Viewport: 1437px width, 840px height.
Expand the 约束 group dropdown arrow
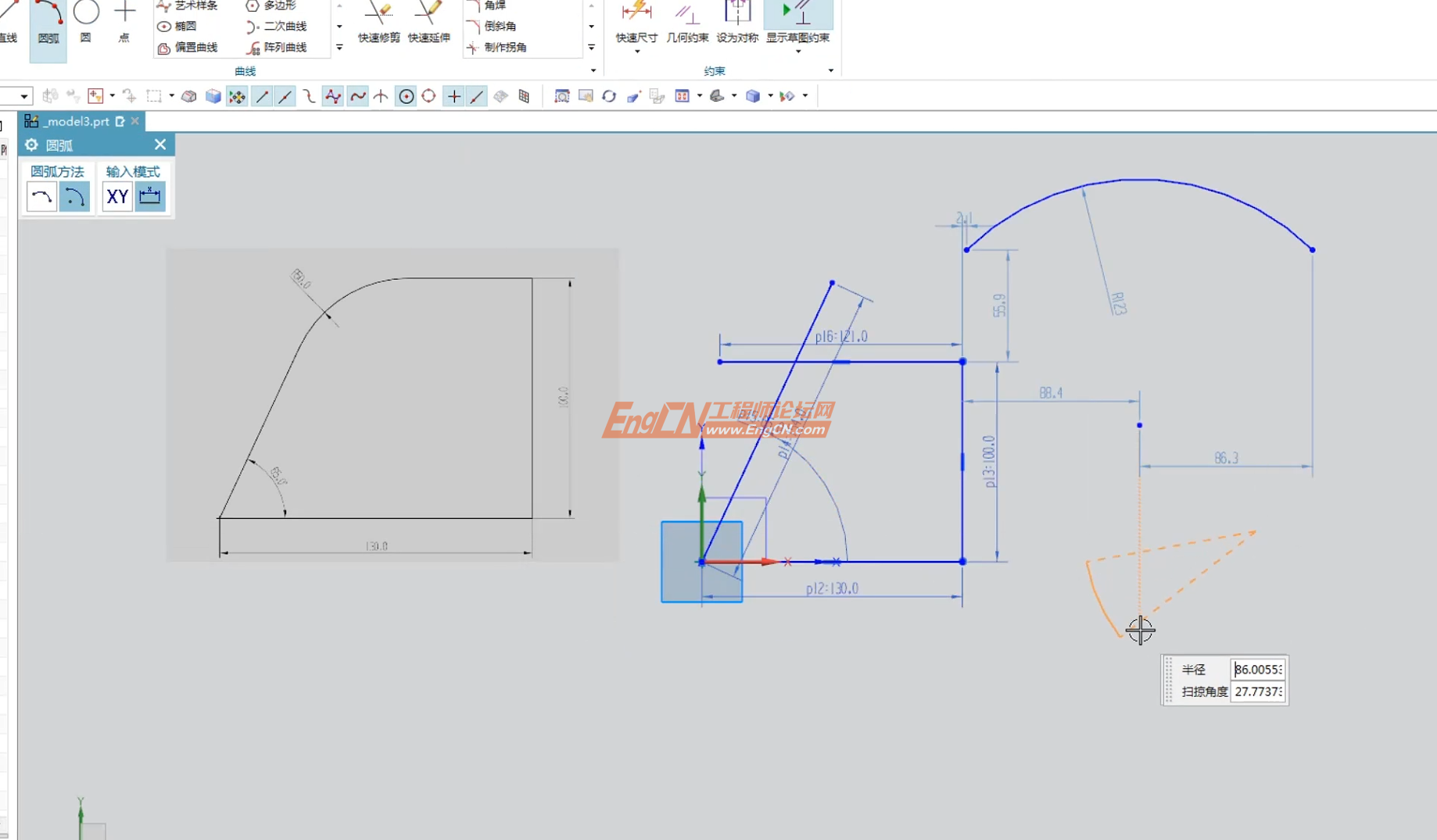point(830,71)
